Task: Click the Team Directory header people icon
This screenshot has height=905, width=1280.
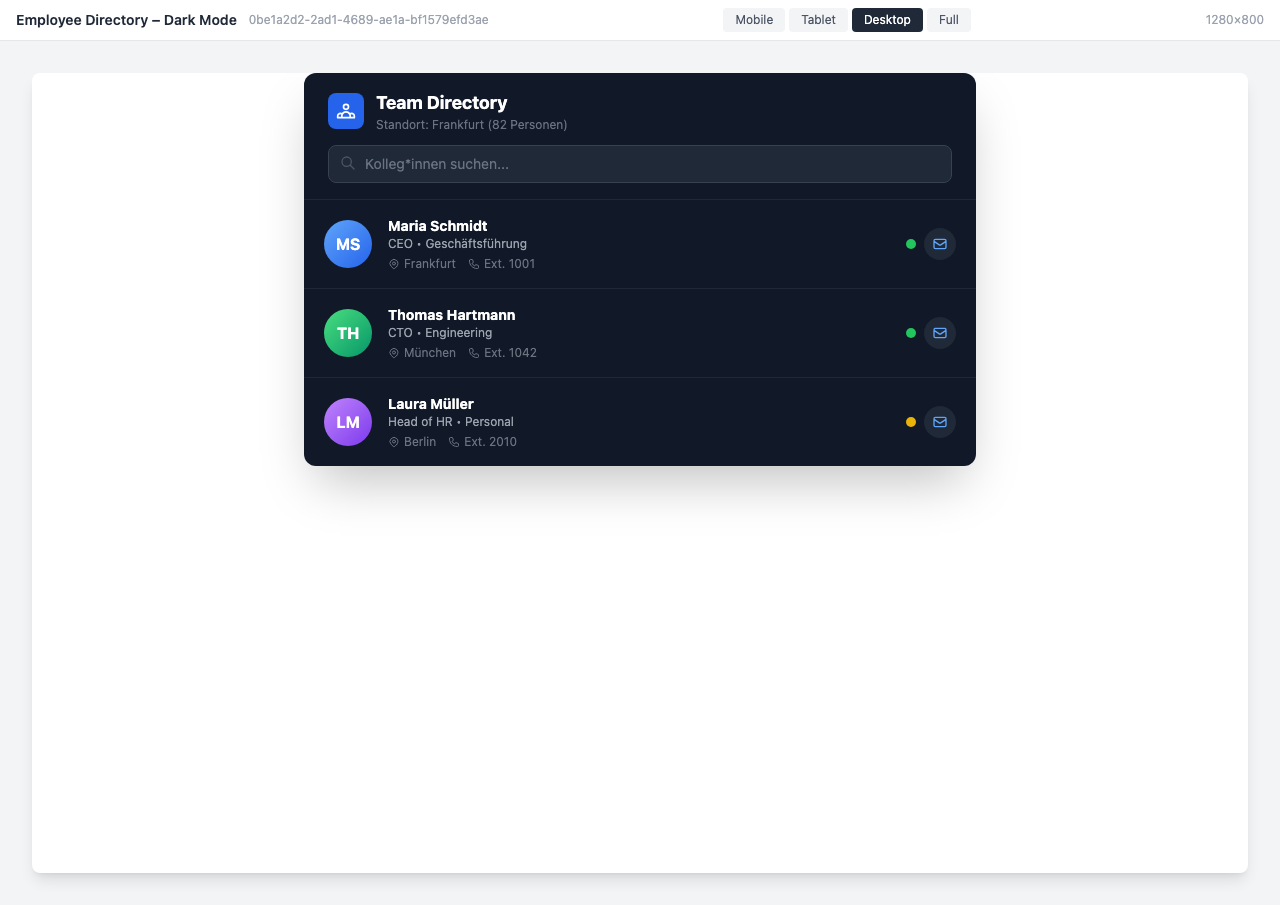Action: (345, 110)
